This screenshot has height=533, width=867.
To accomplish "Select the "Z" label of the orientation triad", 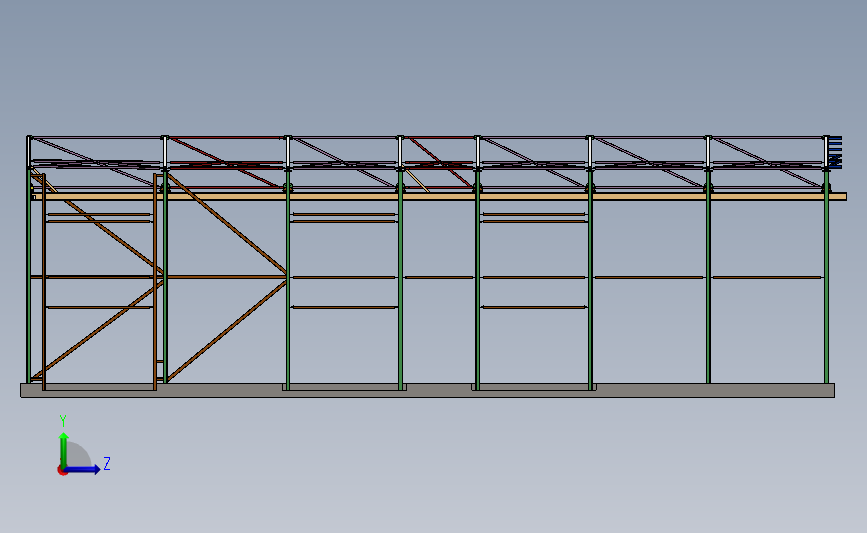I will coord(107,463).
